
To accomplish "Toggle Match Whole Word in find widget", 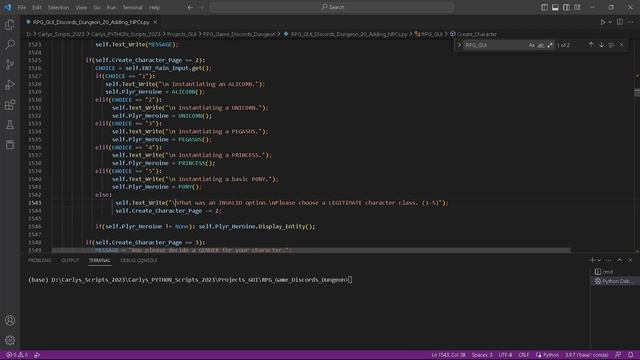I will point(541,45).
